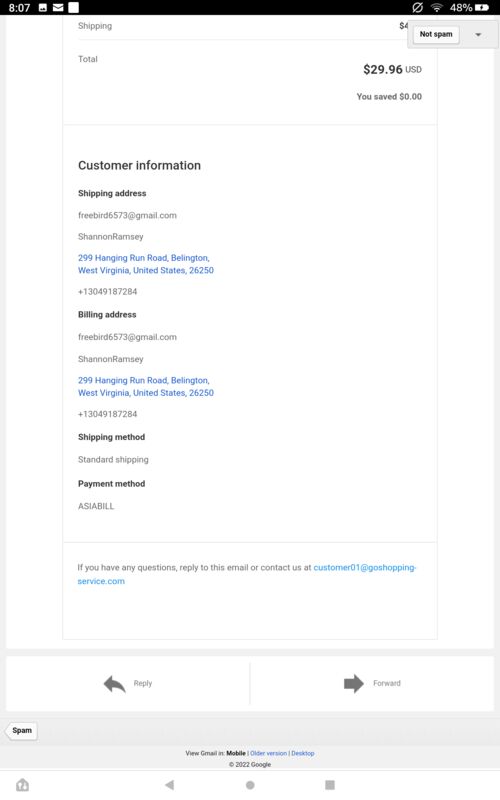The height and width of the screenshot is (800, 500).
Task: Tap the Forward text label
Action: tap(387, 683)
